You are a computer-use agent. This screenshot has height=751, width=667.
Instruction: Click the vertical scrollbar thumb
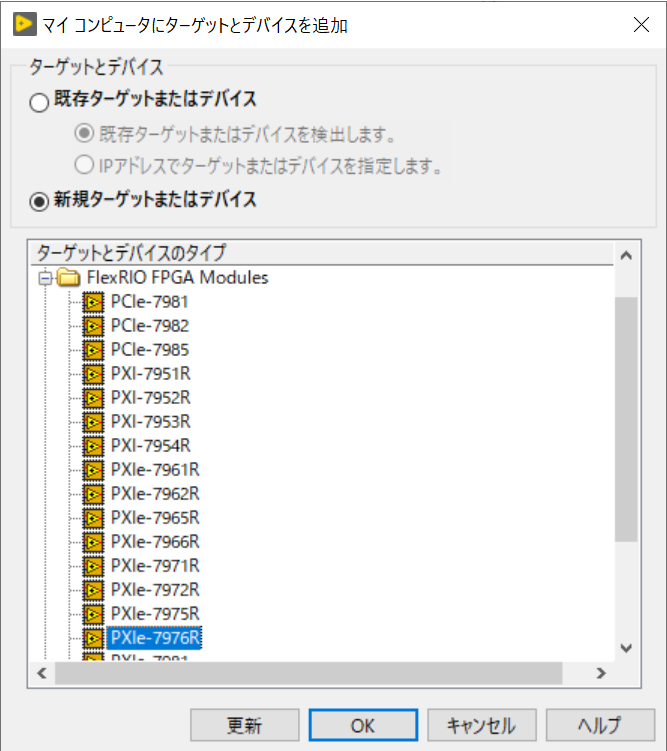[626, 419]
